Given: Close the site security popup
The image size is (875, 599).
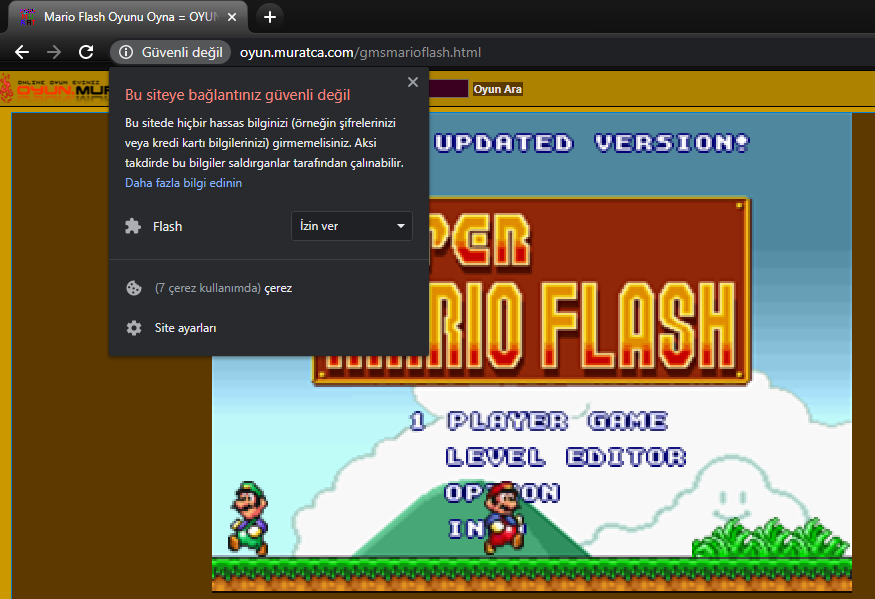Looking at the screenshot, I should coord(413,82).
